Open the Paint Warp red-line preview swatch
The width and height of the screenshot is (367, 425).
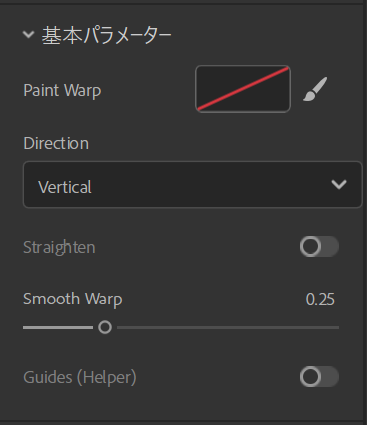[243, 89]
